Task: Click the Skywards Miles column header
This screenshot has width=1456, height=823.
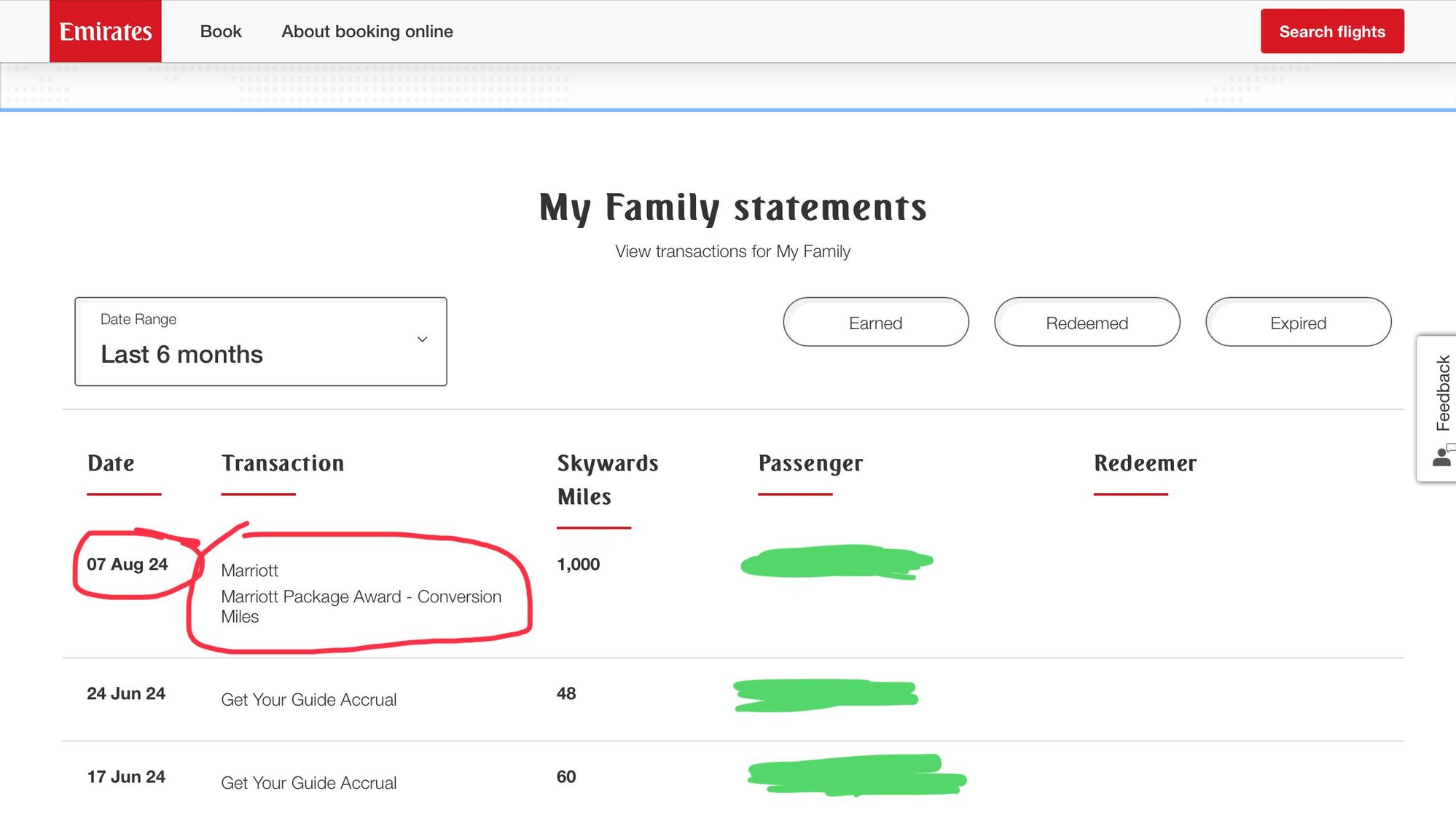Action: click(x=607, y=479)
